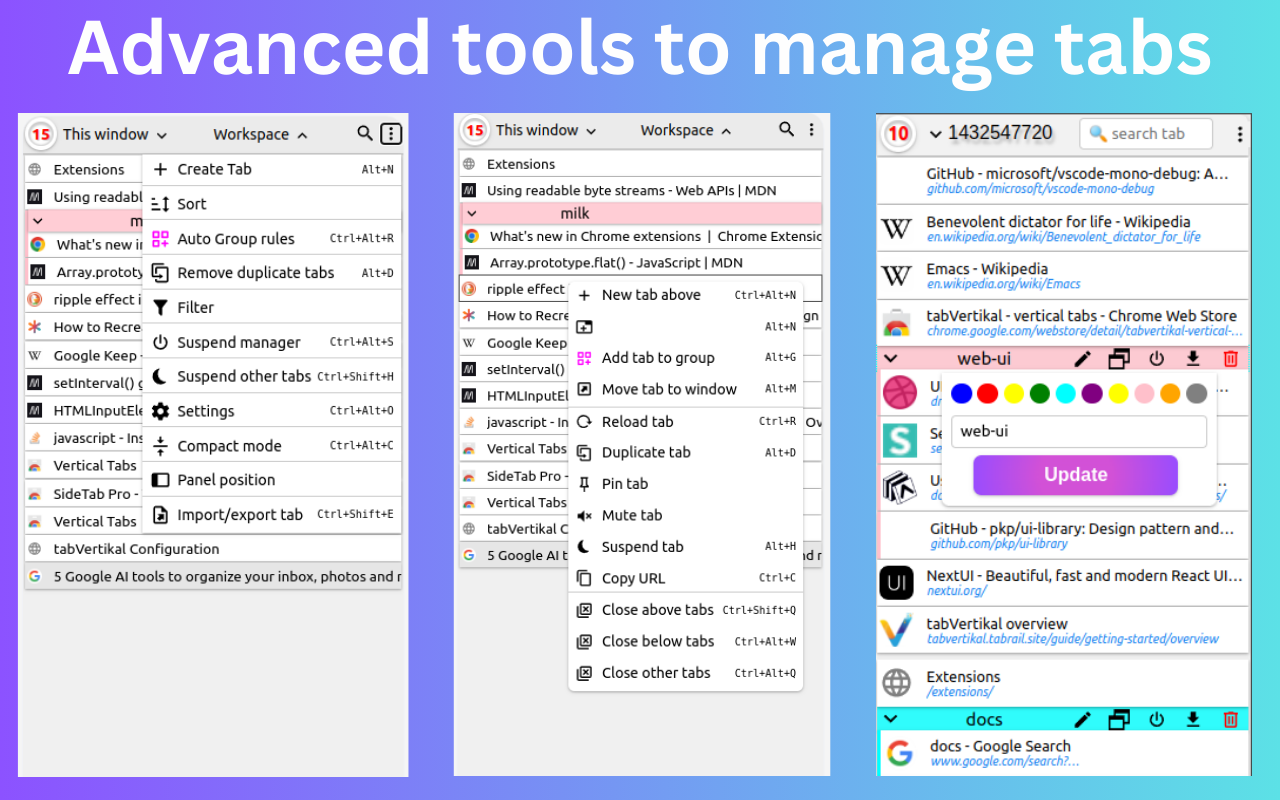
Task: Collapse the Workspace dropdown in the left panel
Action: (x=260, y=134)
